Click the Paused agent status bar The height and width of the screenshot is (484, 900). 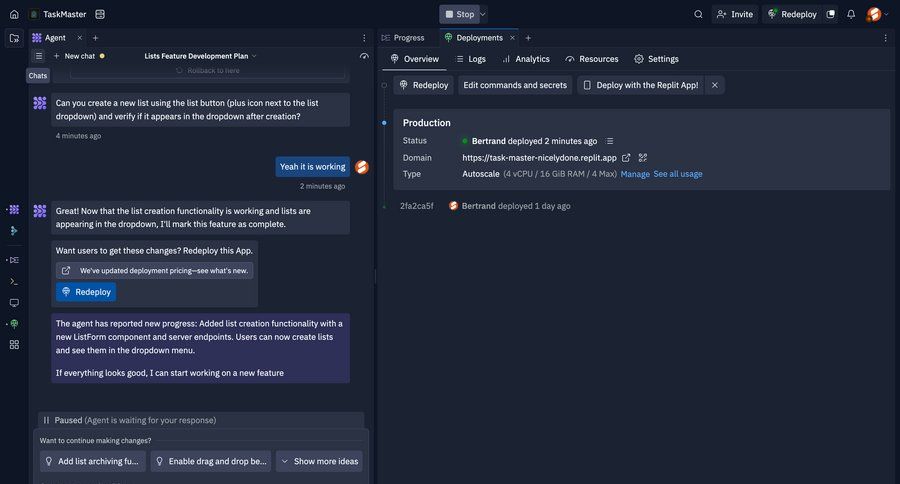click(x=201, y=420)
